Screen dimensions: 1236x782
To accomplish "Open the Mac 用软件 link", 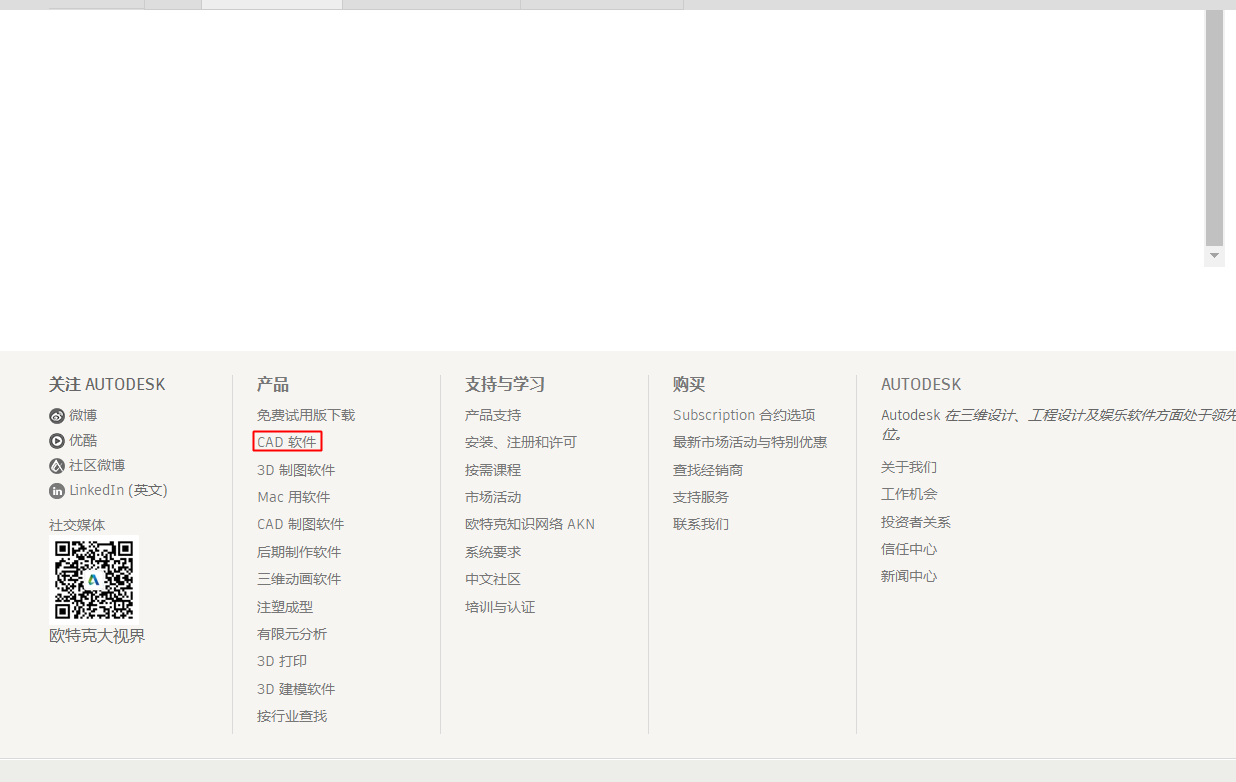I will click(x=293, y=497).
